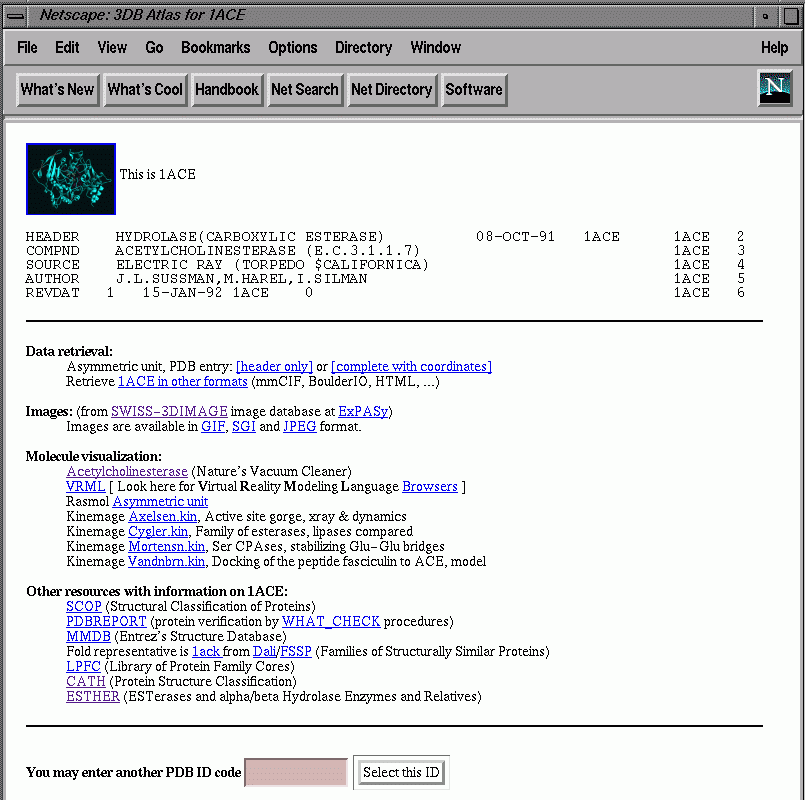Visit the ExPASy link

363,411
